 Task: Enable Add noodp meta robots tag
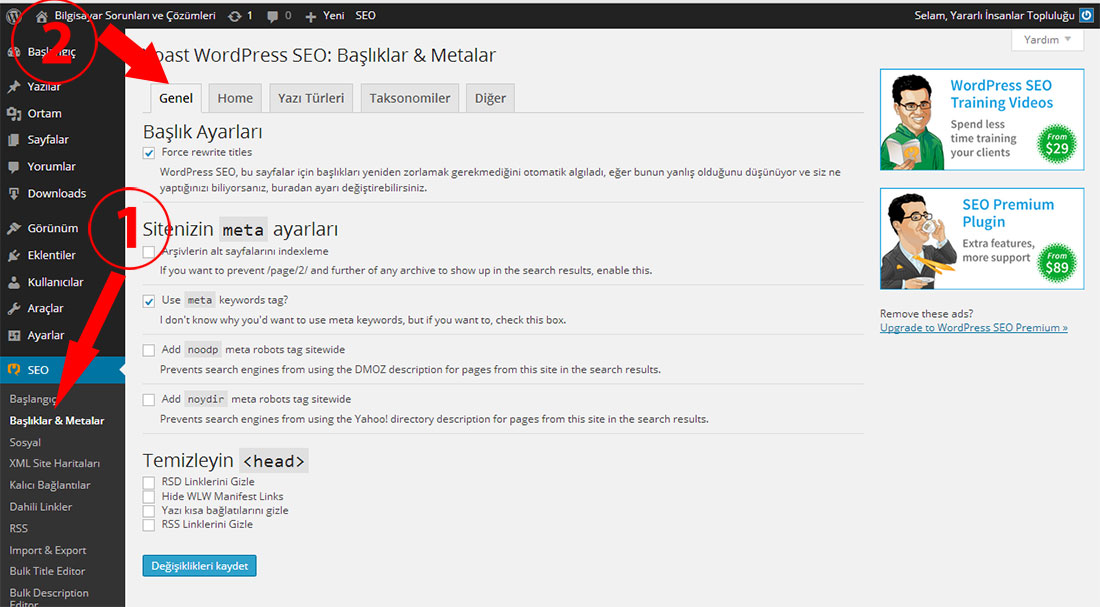pos(149,350)
